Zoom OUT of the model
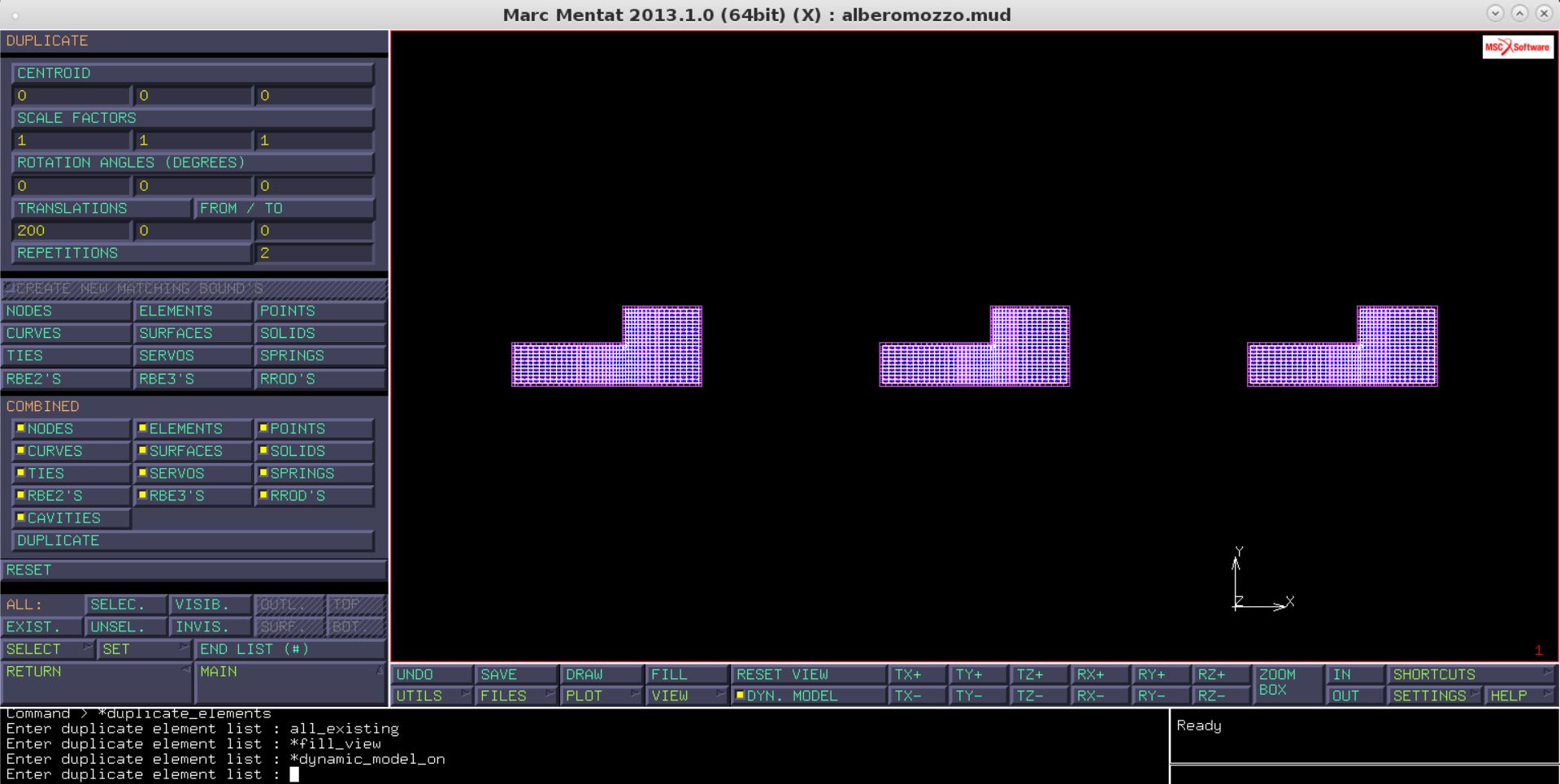Image resolution: width=1560 pixels, height=784 pixels. click(1355, 696)
